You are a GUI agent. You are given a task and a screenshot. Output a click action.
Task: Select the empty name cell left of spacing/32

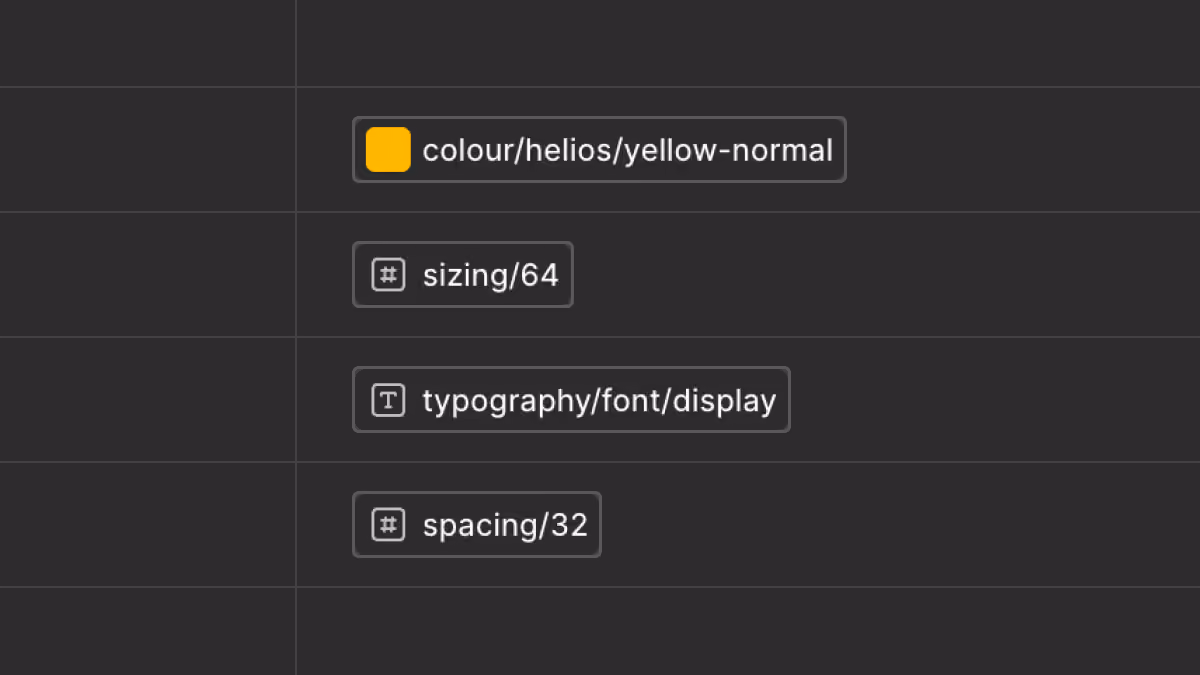point(148,525)
